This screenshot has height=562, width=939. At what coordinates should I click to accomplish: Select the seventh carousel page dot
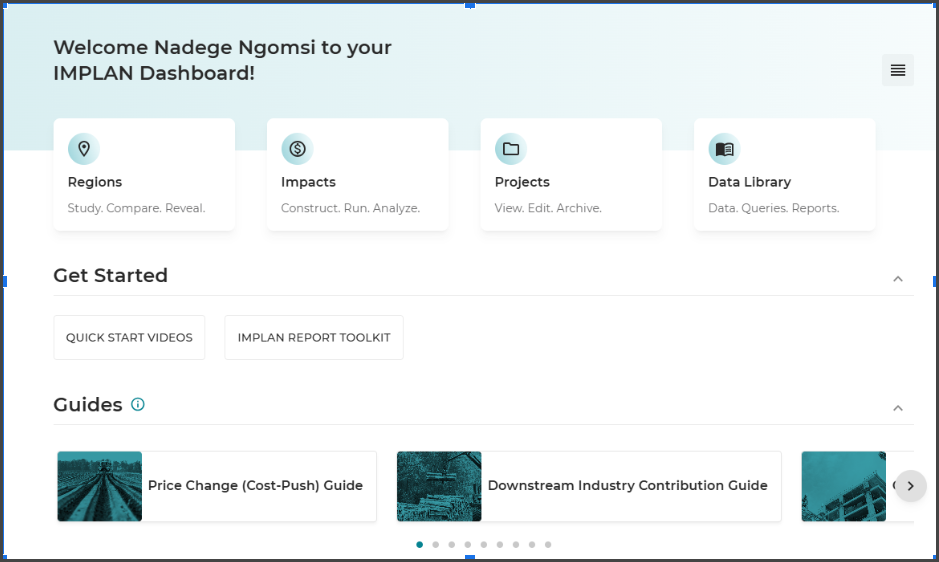tap(516, 545)
